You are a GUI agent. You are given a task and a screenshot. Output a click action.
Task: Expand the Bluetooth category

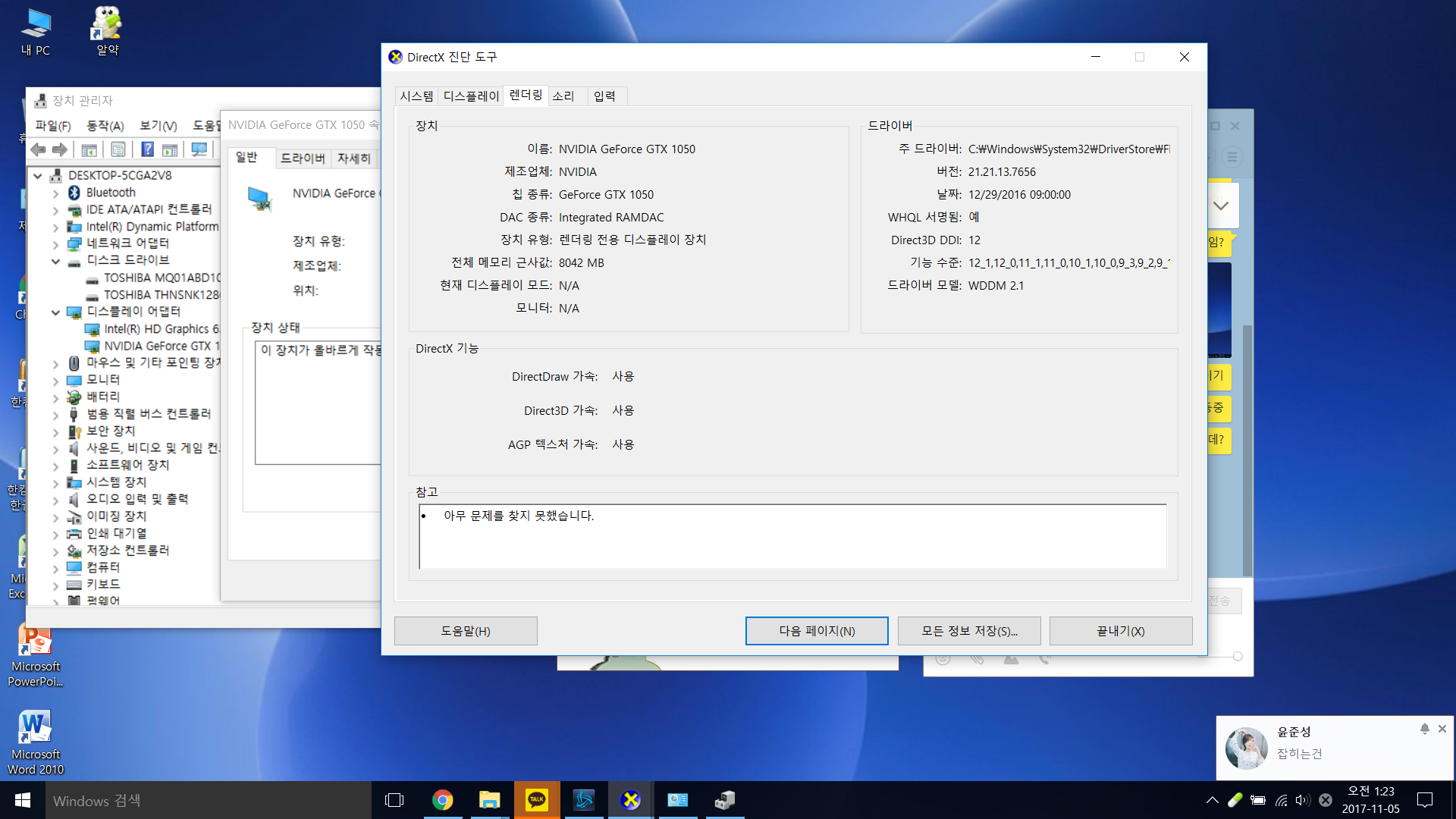pos(55,193)
